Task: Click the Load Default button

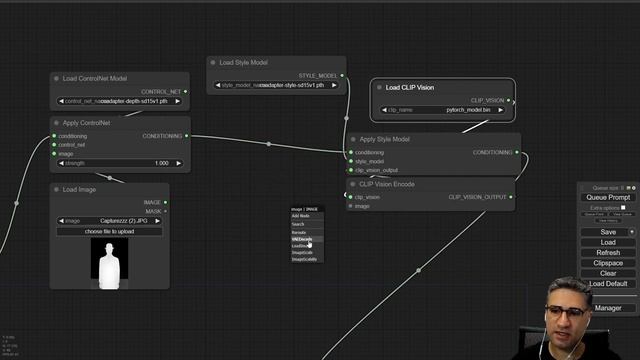Action: coord(608,284)
